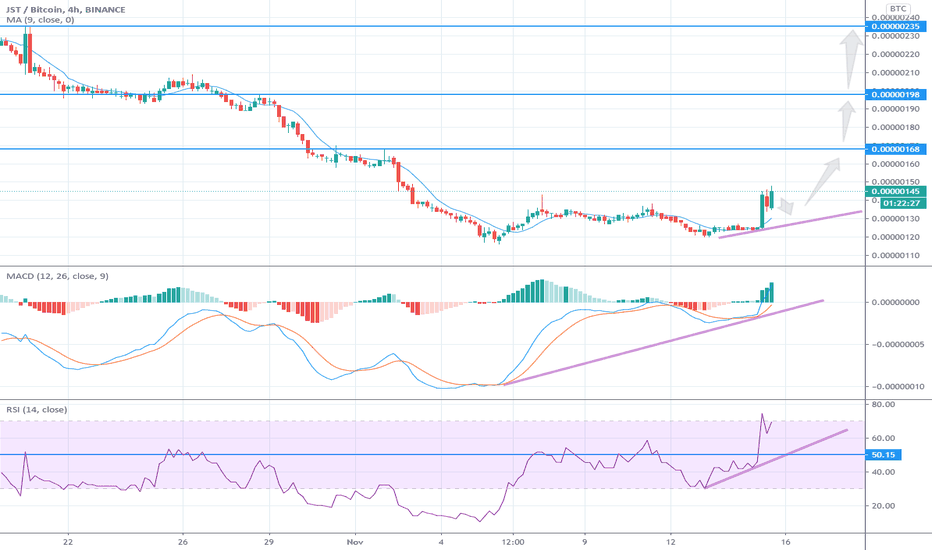Viewport: 932px width, 550px height.
Task: Click the 0.00000160 price axis value
Action: pyautogui.click(x=896, y=164)
